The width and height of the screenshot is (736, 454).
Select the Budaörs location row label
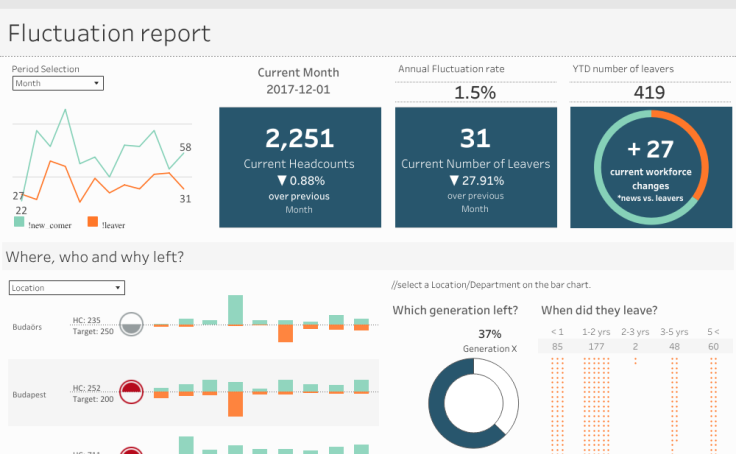[x=26, y=327]
